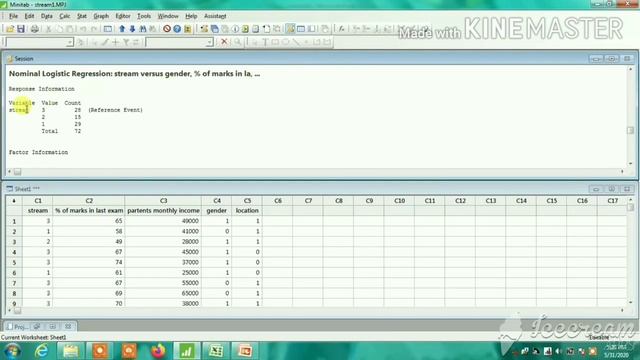Open the Calc menu
Viewport: 640px width, 360px height.
(64, 16)
